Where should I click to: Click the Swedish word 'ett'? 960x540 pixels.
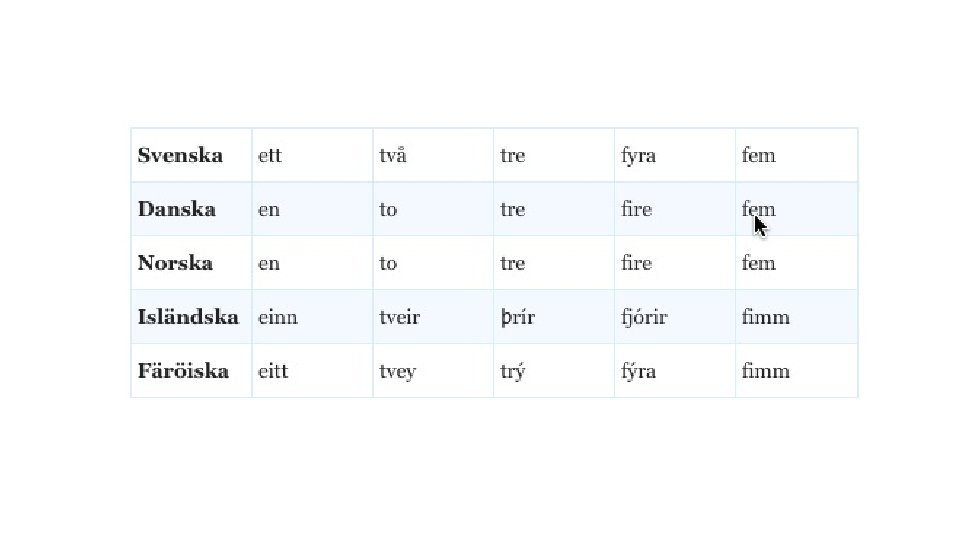pyautogui.click(x=270, y=155)
